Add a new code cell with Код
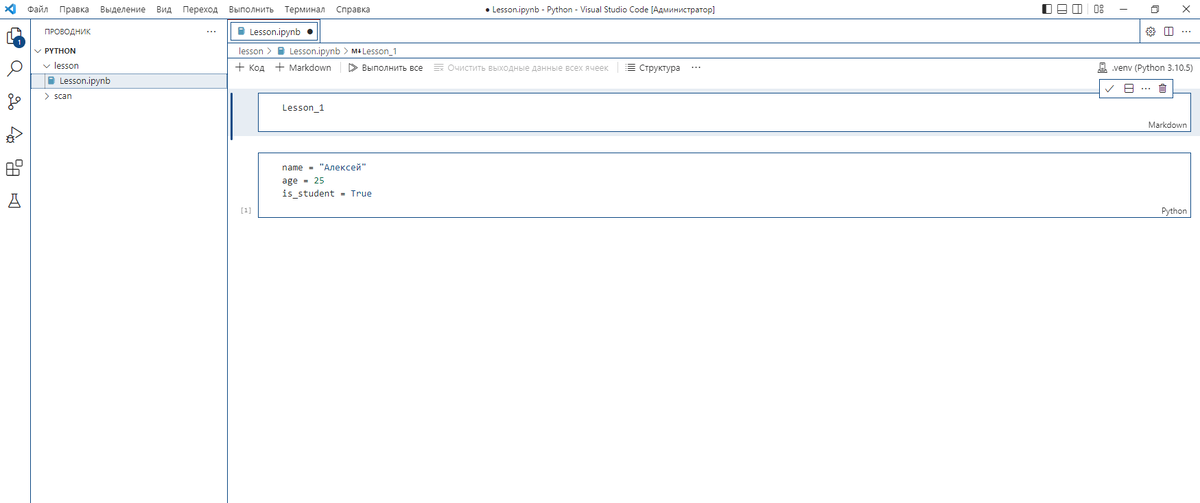The width and height of the screenshot is (1200, 503). (x=249, y=68)
